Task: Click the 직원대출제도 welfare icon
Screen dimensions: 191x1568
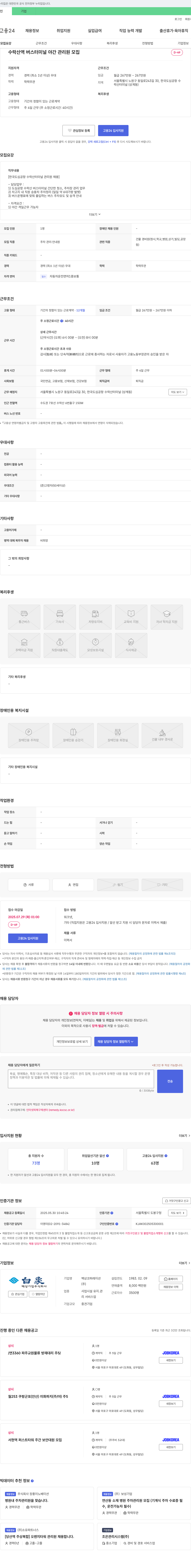Action: (60, 645)
